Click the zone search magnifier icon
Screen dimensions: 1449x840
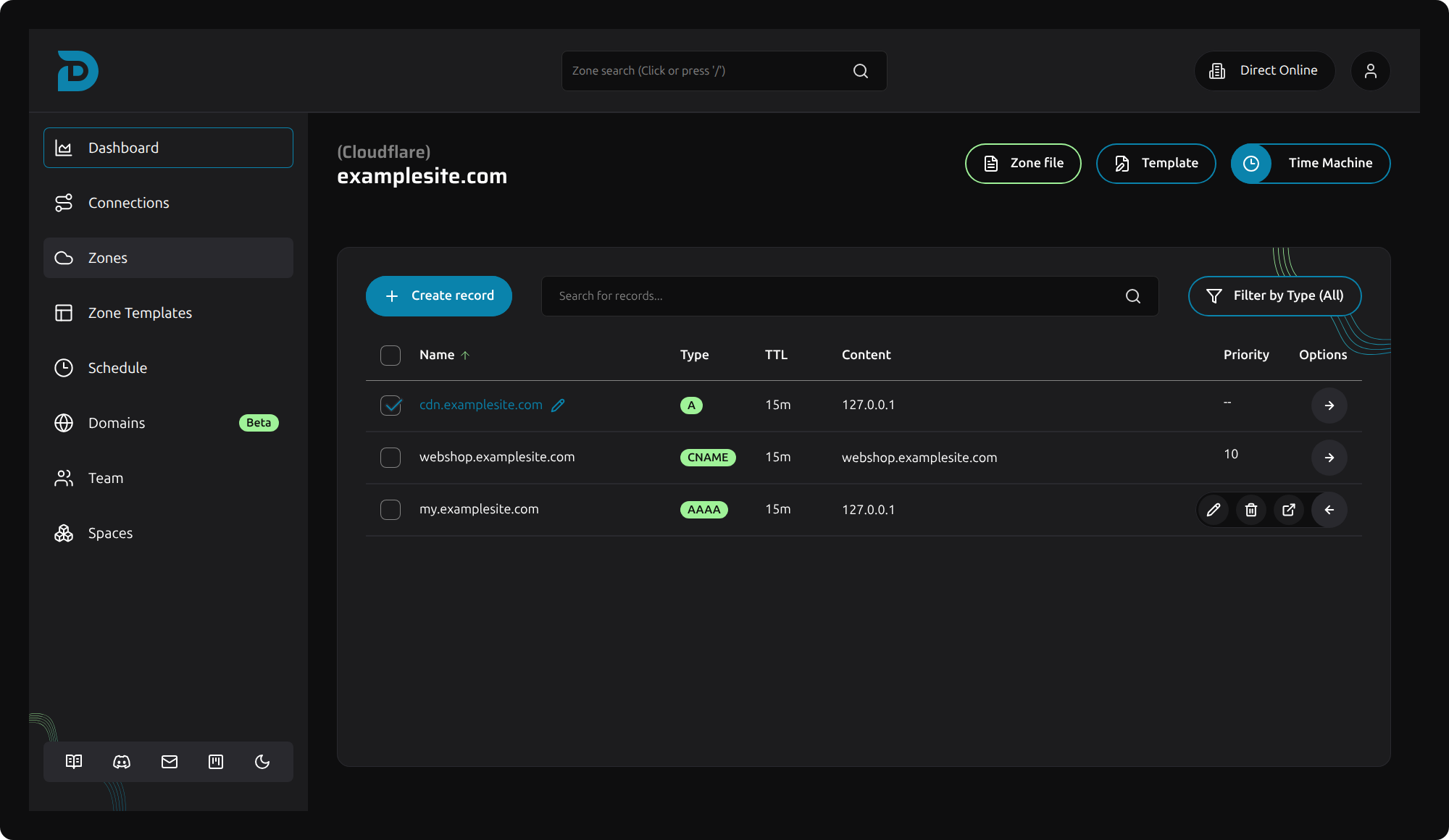pos(861,71)
